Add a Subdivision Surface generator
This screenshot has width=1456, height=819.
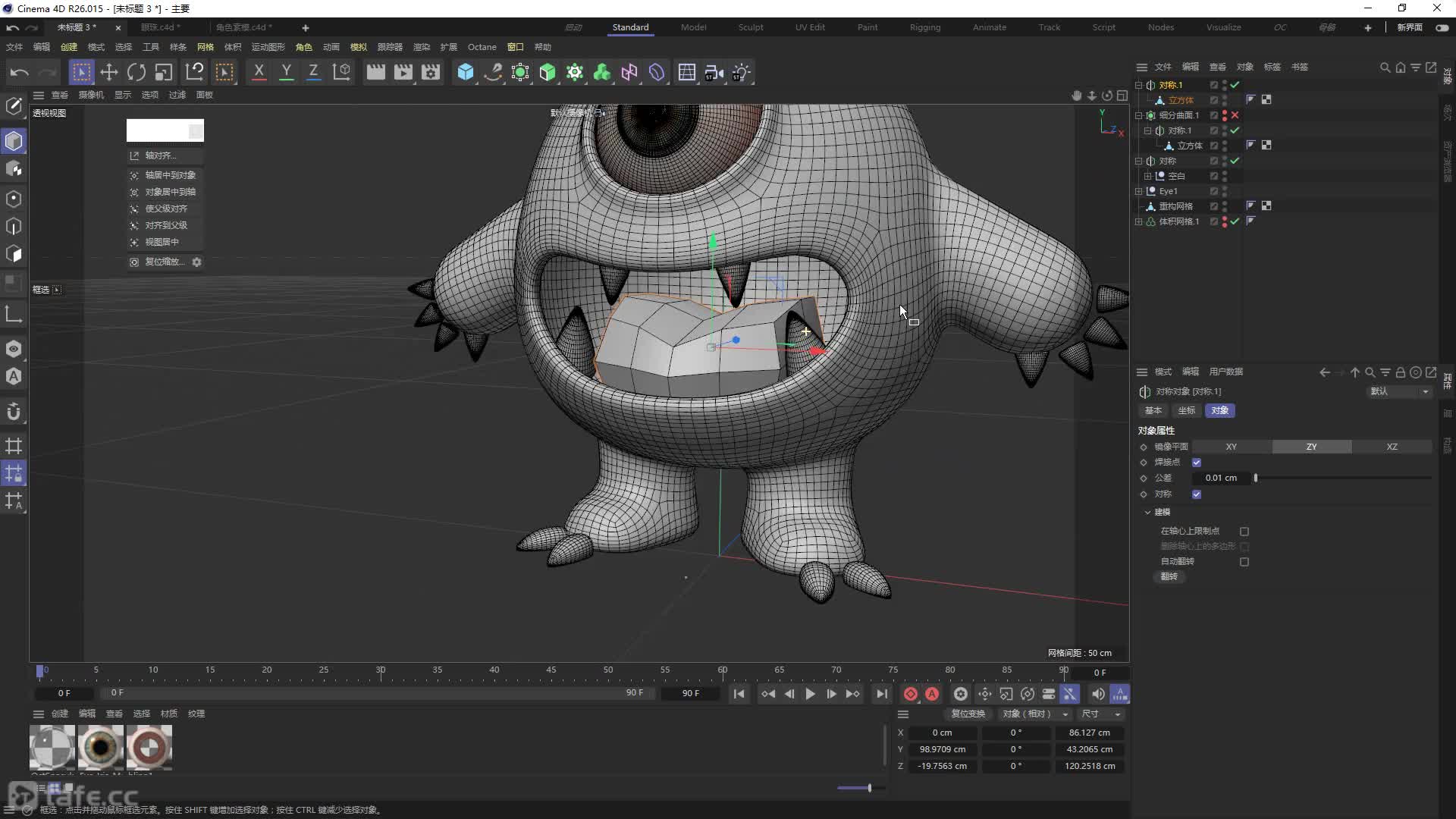(x=520, y=72)
